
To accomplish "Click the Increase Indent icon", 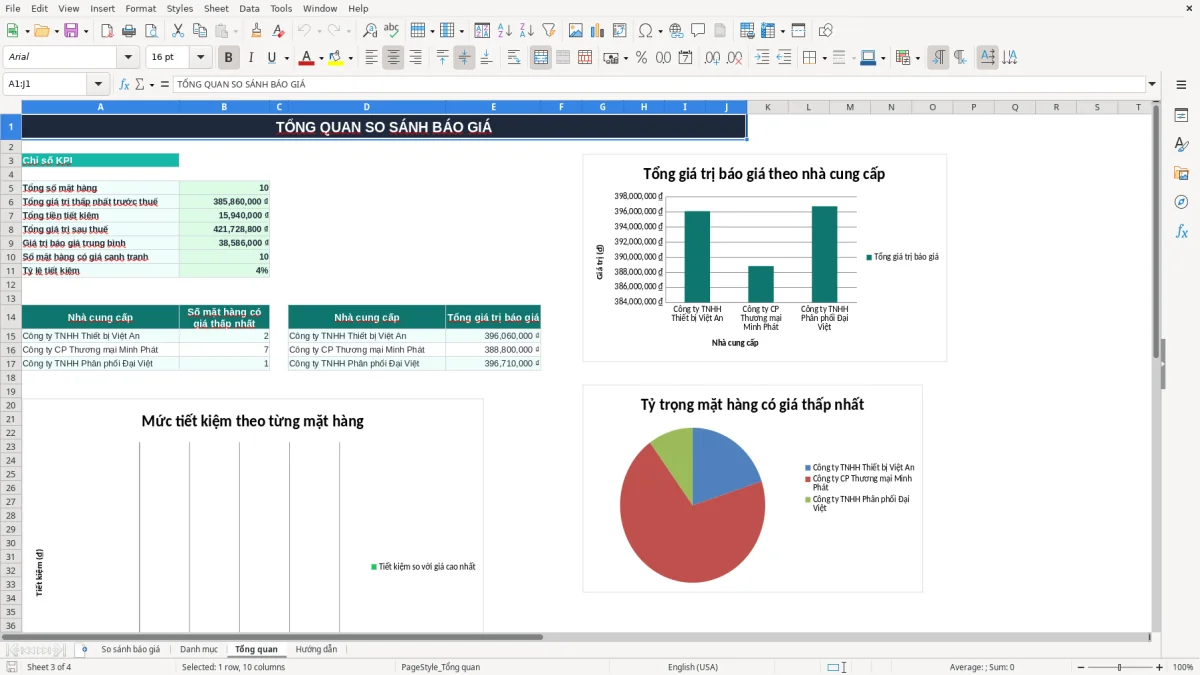I will point(762,58).
